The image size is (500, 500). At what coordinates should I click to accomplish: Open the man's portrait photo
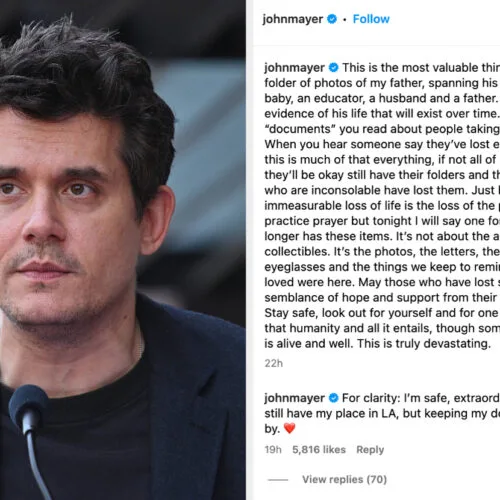coord(123,250)
